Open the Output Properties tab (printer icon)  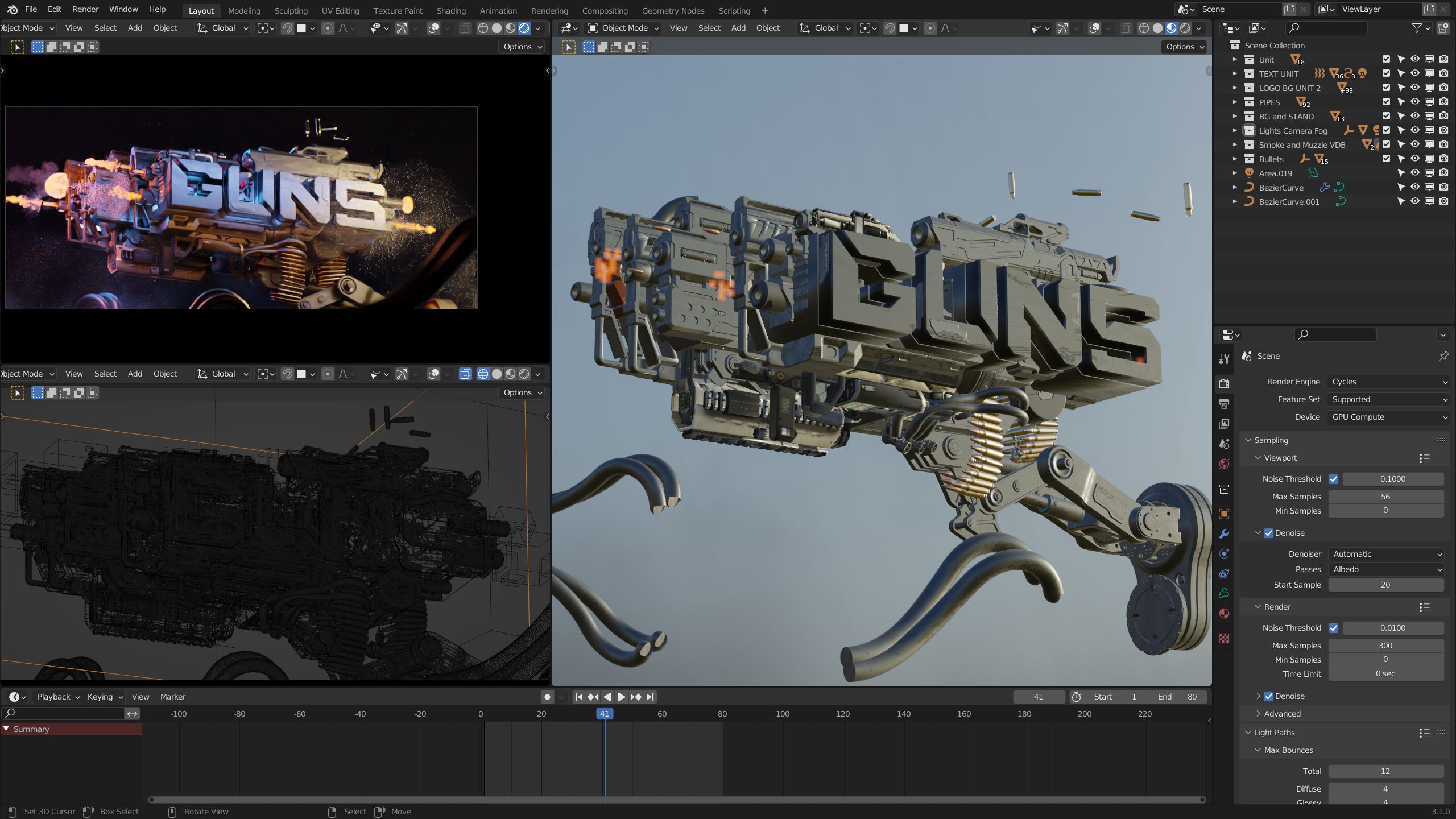1224,403
